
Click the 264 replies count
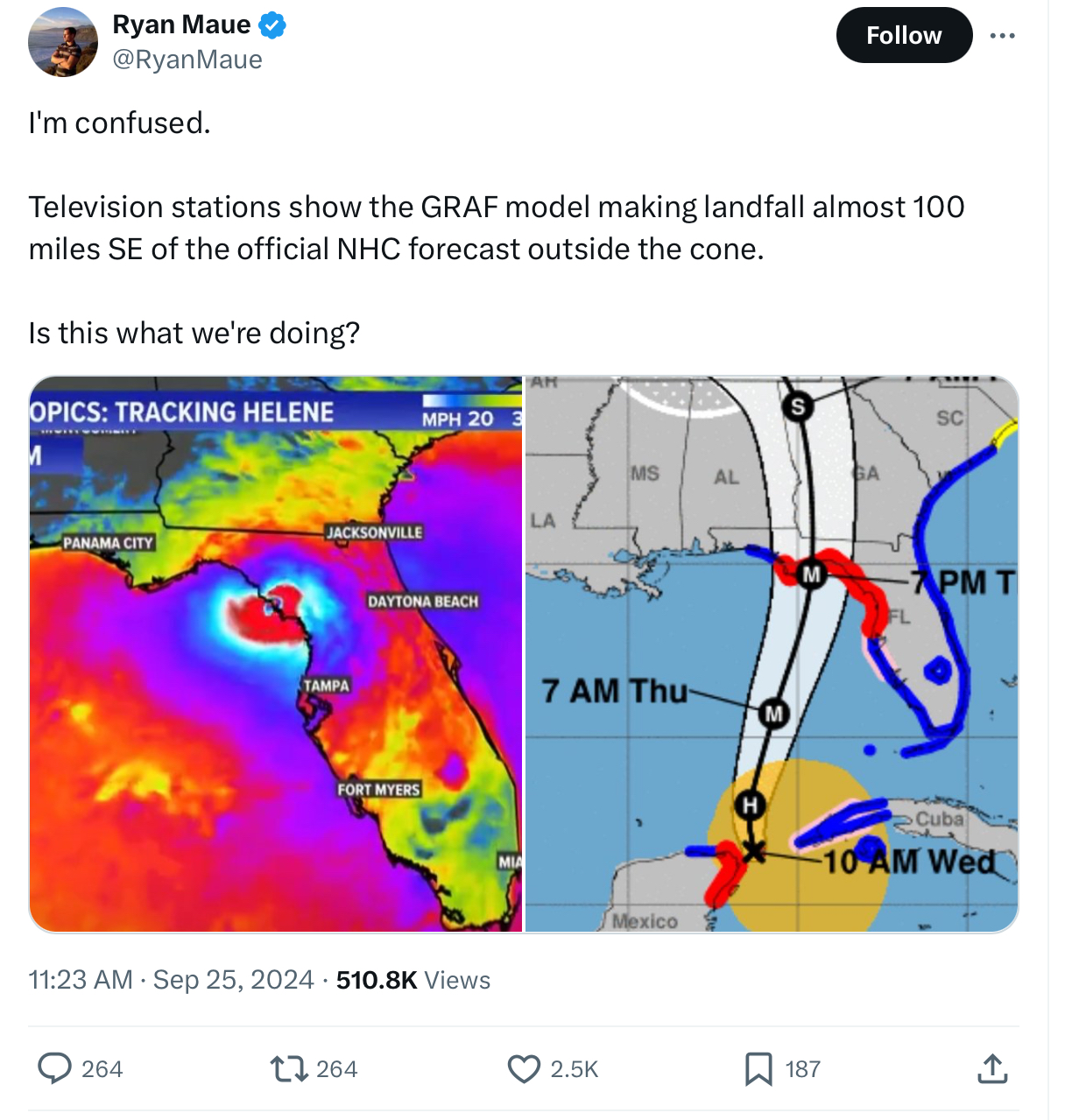[102, 1068]
